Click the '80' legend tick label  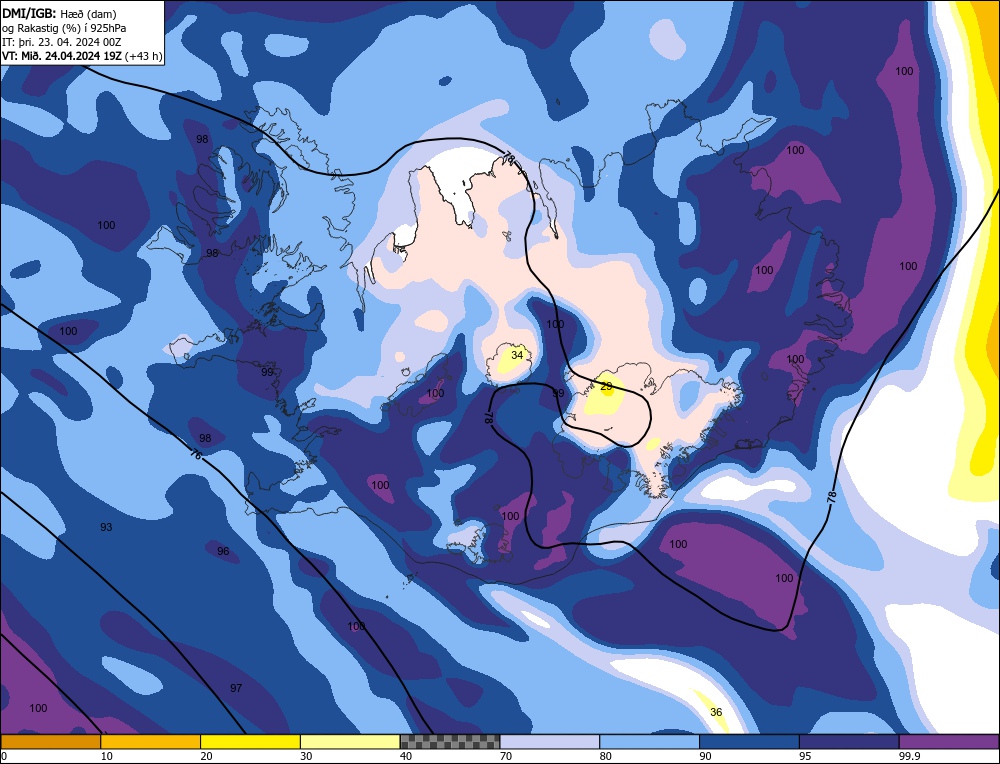606,756
